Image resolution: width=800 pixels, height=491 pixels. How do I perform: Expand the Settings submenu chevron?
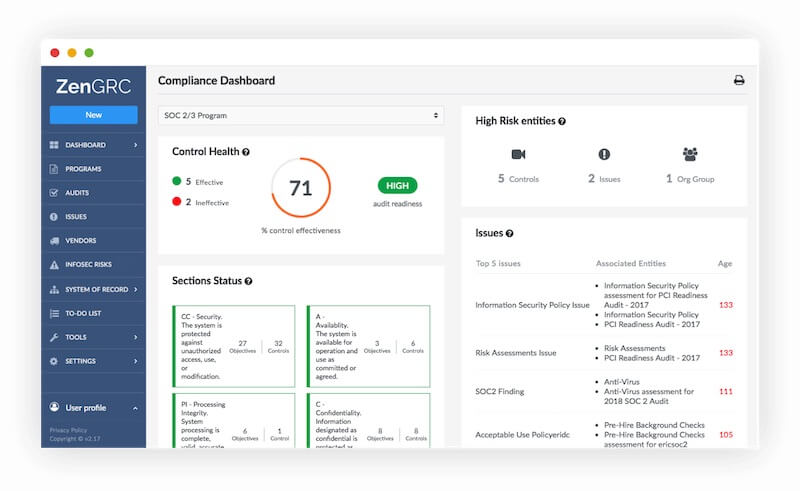[x=135, y=361]
